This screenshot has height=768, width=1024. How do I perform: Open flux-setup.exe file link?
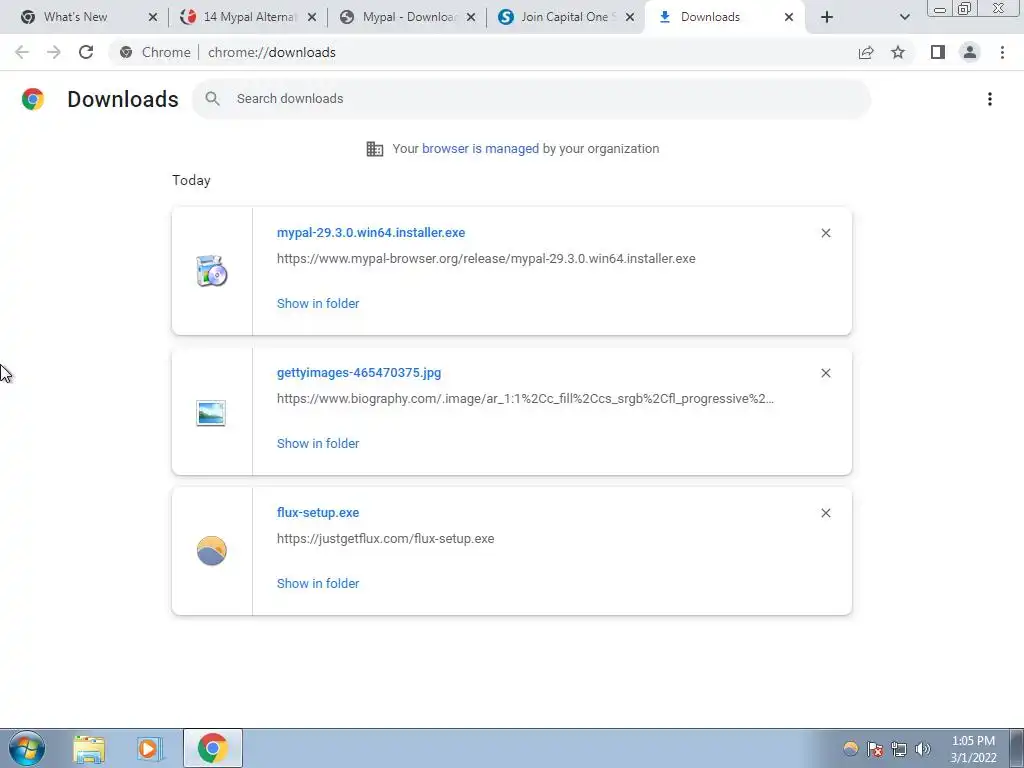318,513
